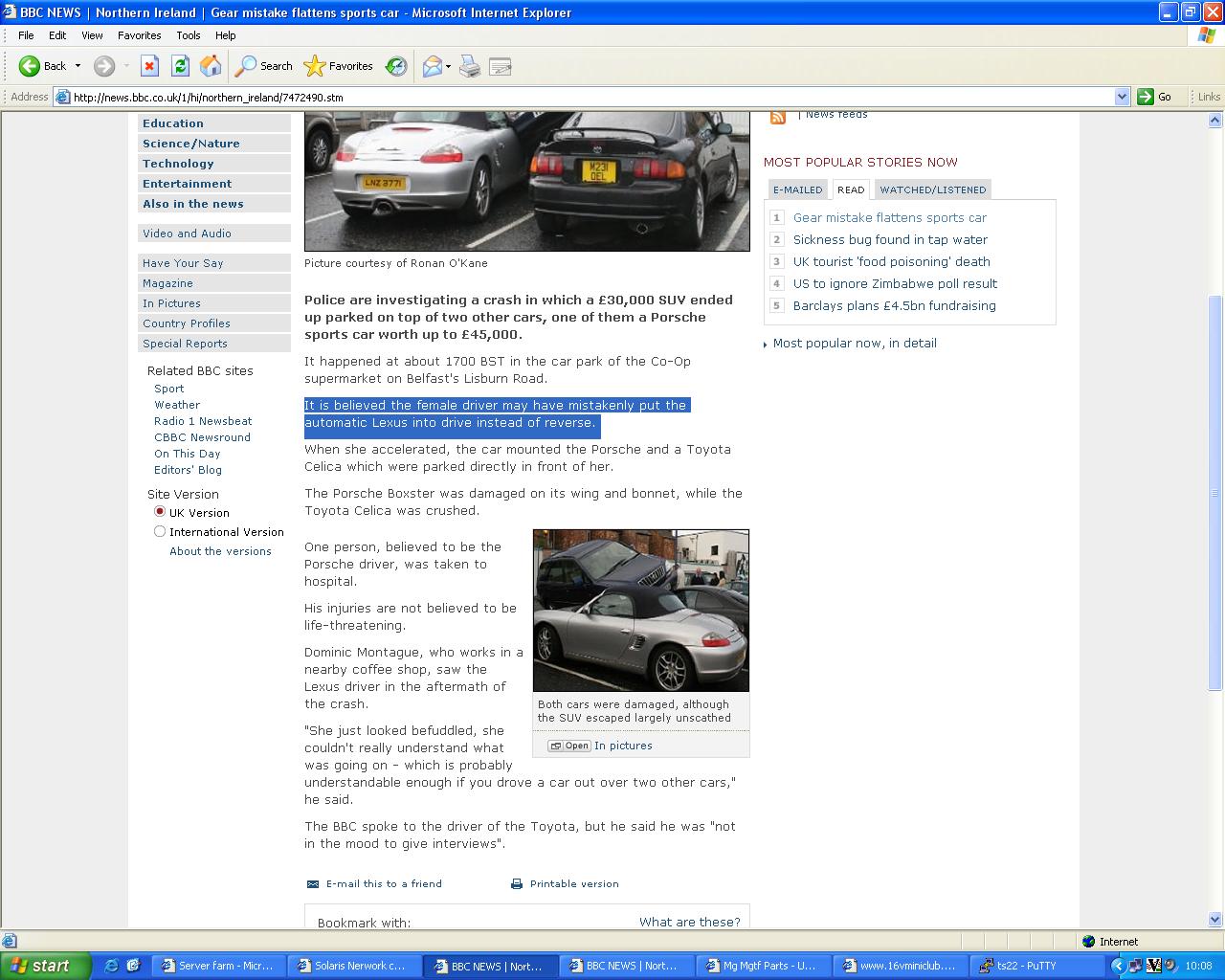Open Weather related BBC site link
Image resolution: width=1225 pixels, height=980 pixels.
(x=177, y=405)
